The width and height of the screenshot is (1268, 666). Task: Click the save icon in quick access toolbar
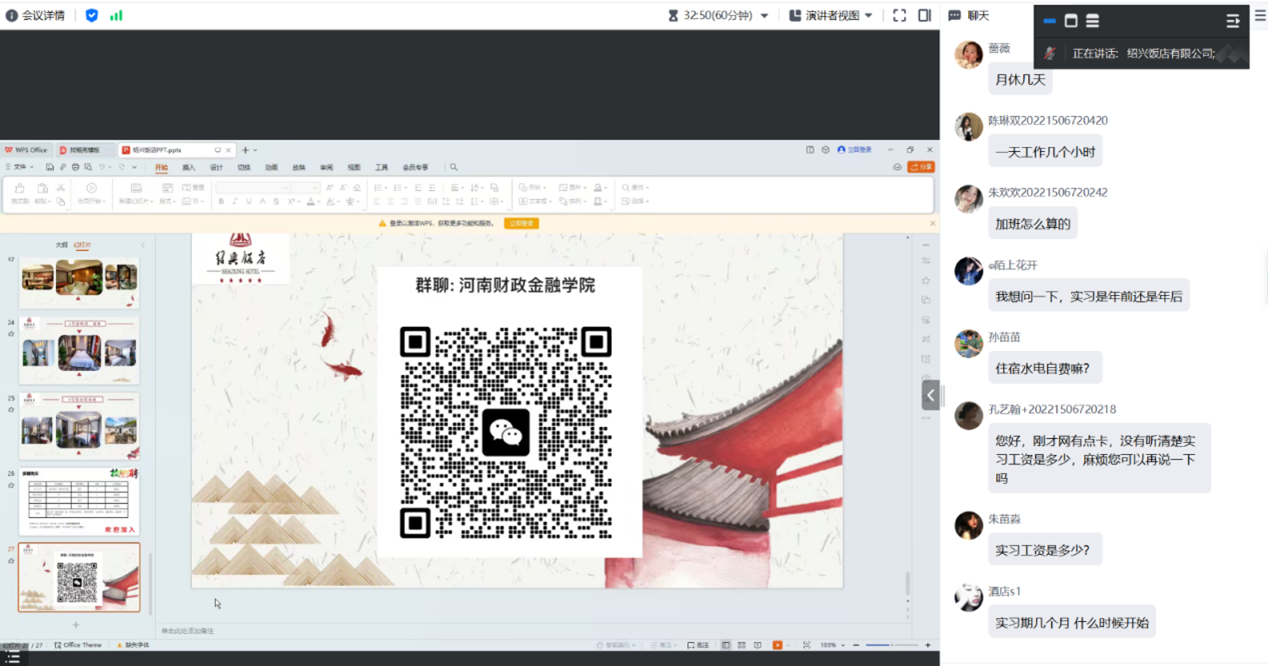pos(50,167)
